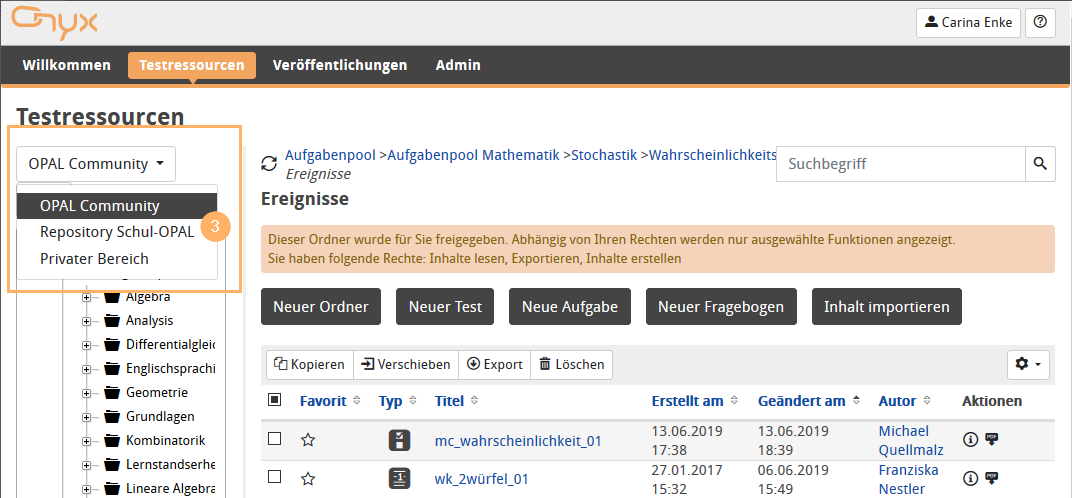The image size is (1072, 498).
Task: Open Stochastik breadcrumb link
Action: point(604,155)
